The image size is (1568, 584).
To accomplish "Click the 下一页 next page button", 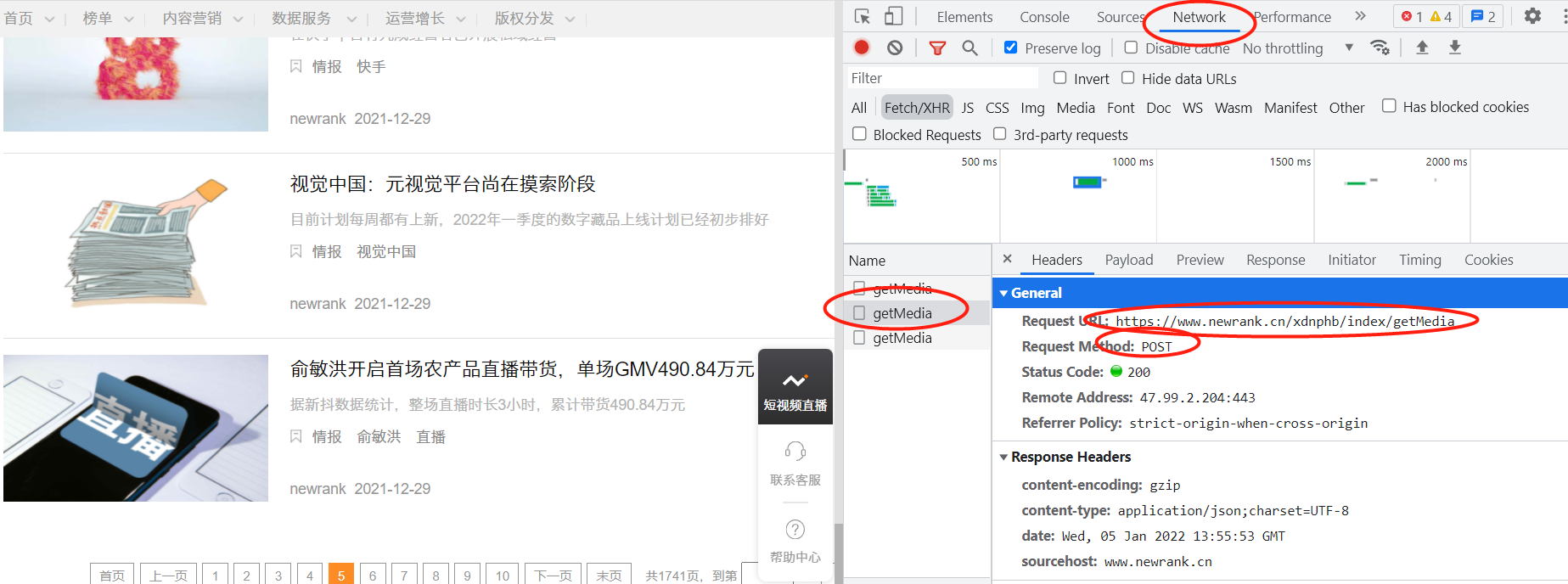I will (x=554, y=574).
